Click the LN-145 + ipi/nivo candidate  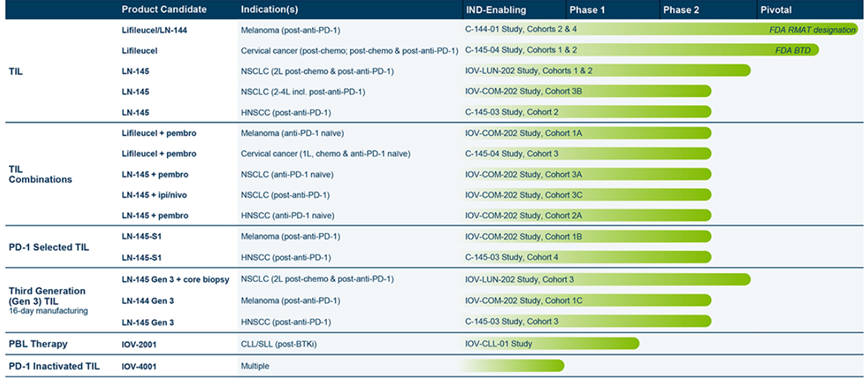[x=152, y=195]
